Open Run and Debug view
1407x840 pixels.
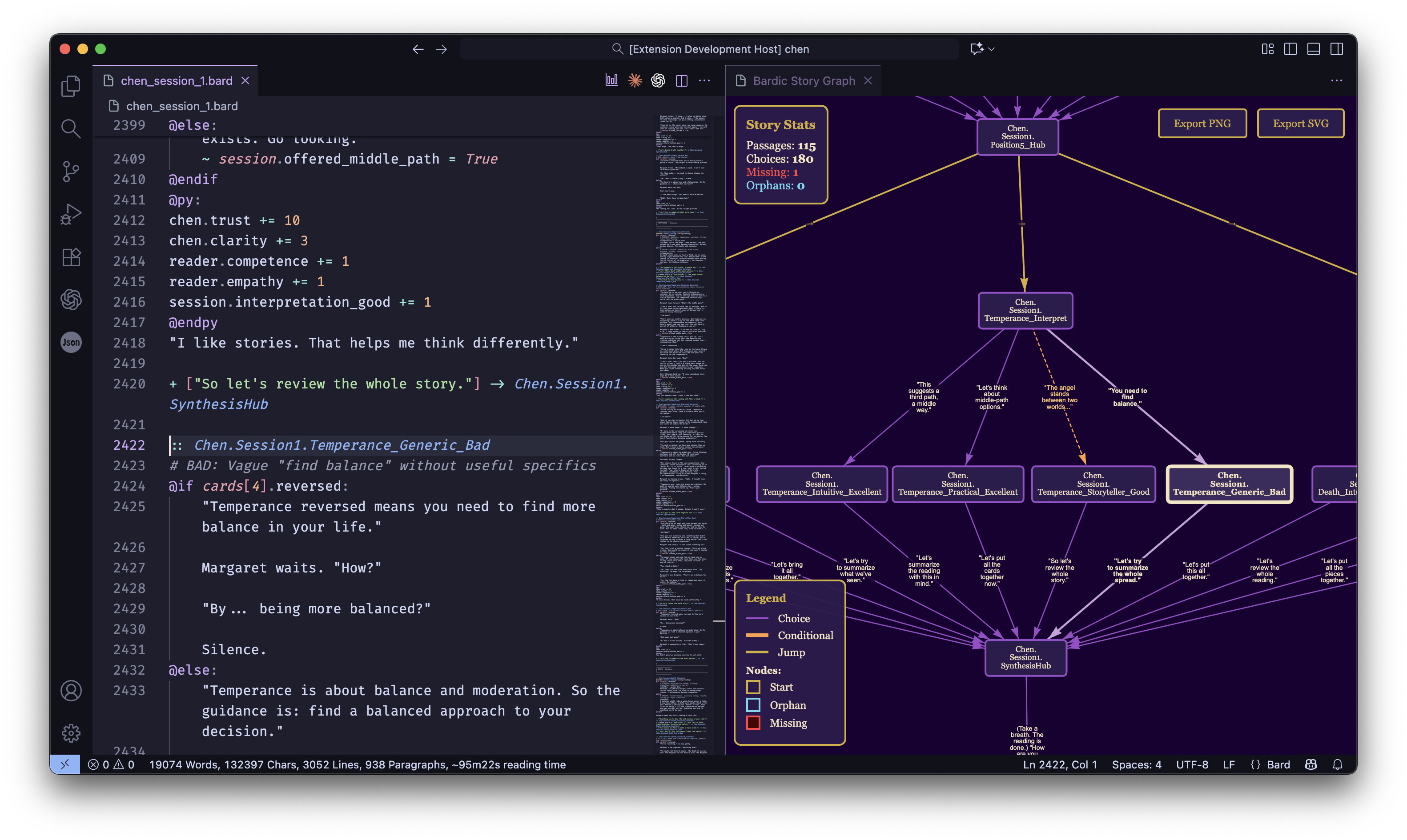pos(71,214)
